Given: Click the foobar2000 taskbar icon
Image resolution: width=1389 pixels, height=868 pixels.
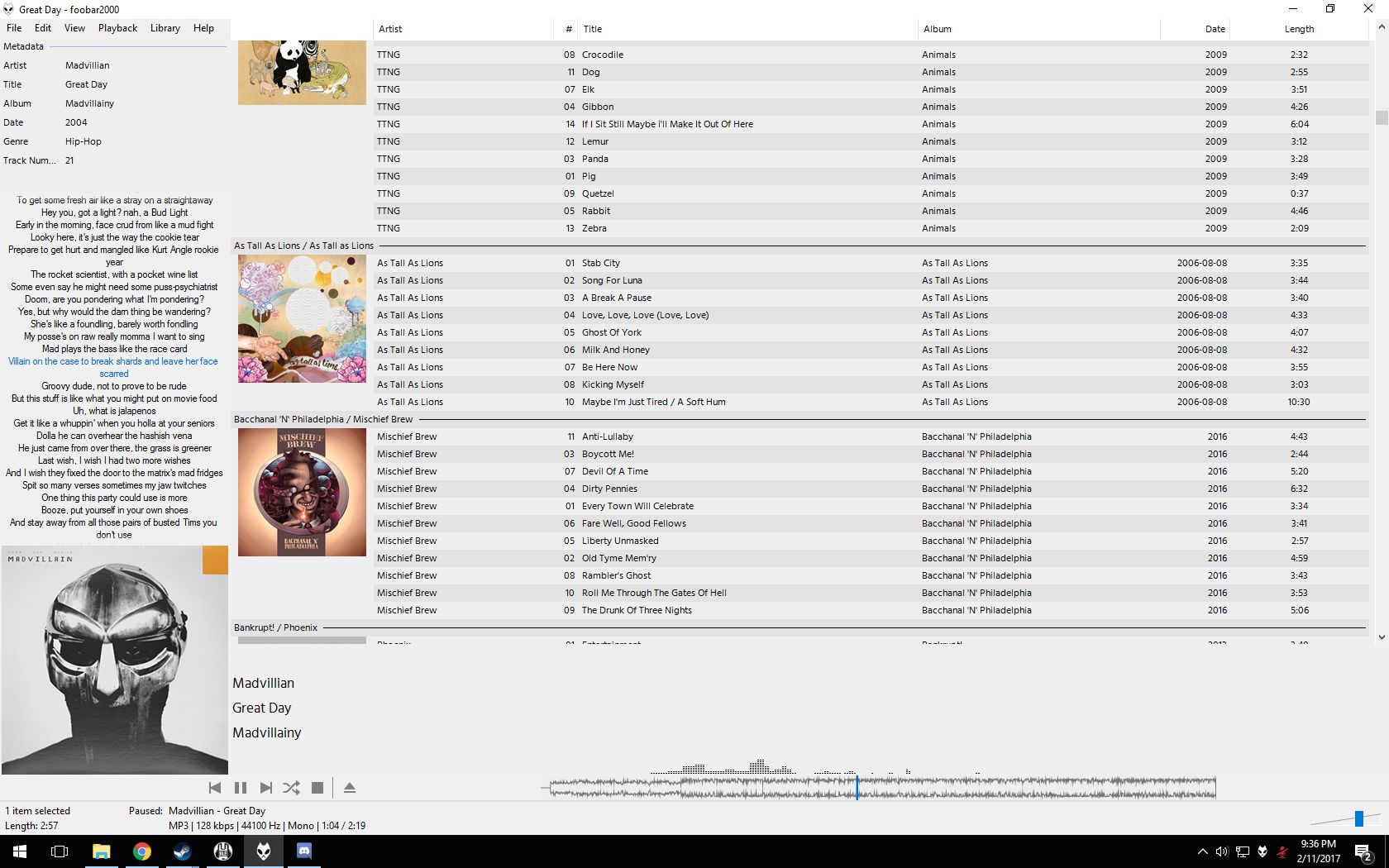Looking at the screenshot, I should 263,851.
